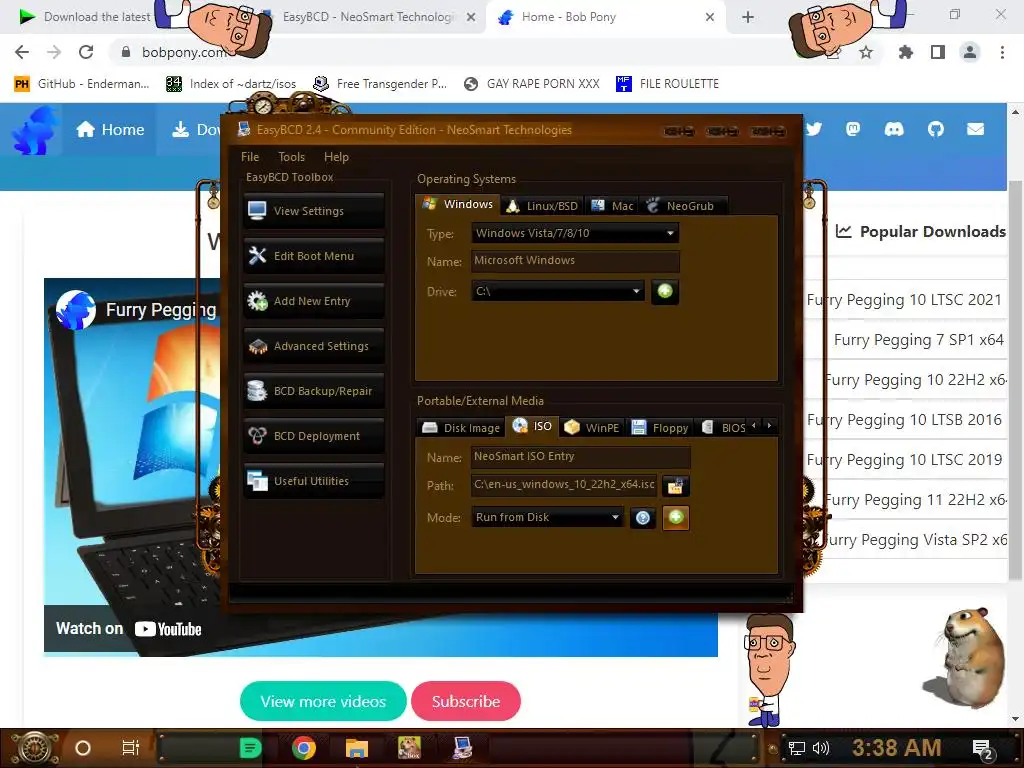The image size is (1024, 768).
Task: Switch to Mac operating system tab
Action: click(x=612, y=206)
